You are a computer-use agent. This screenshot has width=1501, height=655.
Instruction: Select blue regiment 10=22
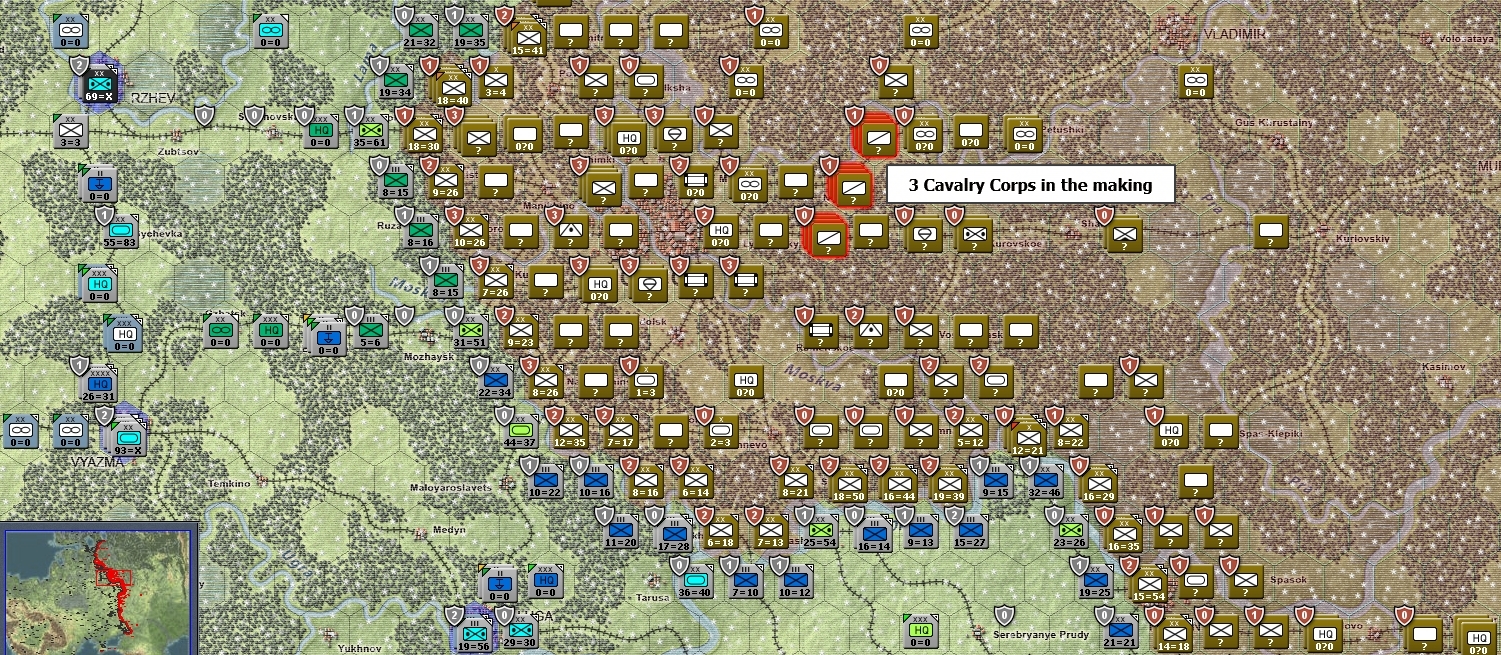(x=546, y=480)
